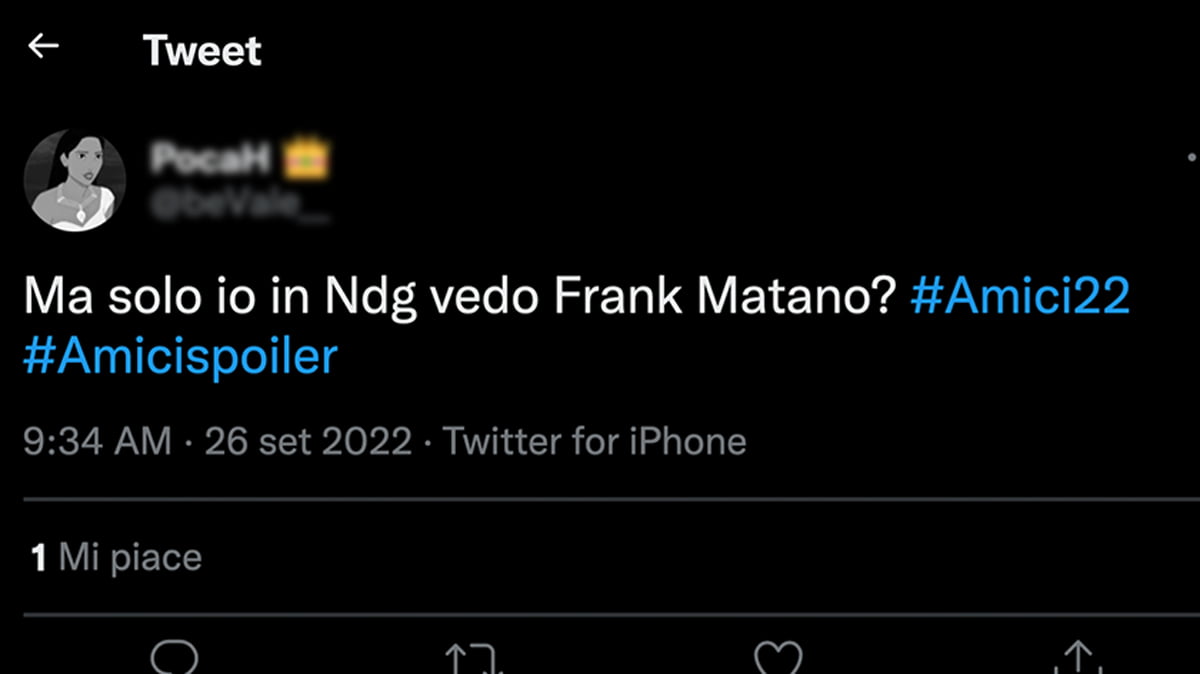The height and width of the screenshot is (674, 1200).
Task: Open the #Amici22 hashtag
Action: (x=1020, y=298)
